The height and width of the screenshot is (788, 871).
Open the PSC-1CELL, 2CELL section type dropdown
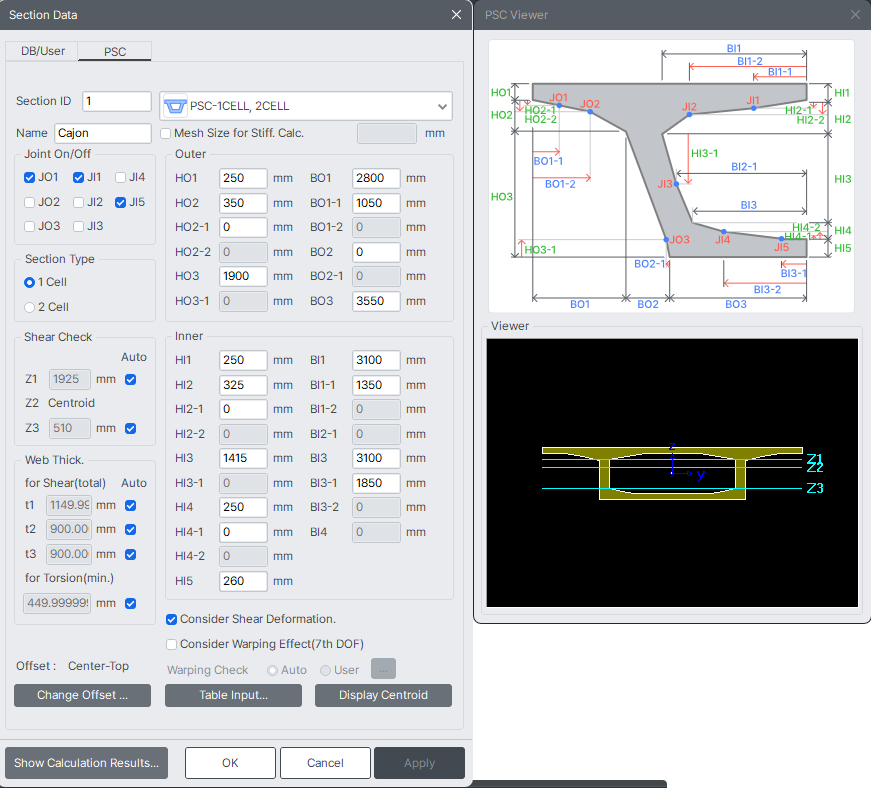(x=306, y=106)
